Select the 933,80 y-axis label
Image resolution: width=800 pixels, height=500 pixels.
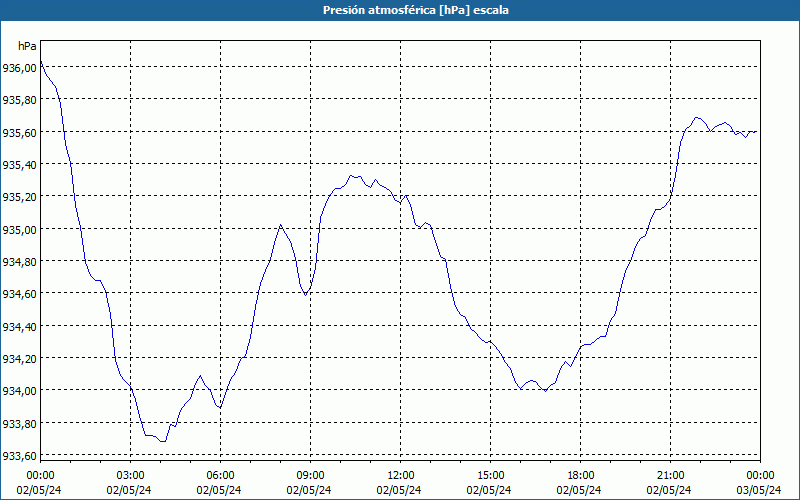coord(19,423)
